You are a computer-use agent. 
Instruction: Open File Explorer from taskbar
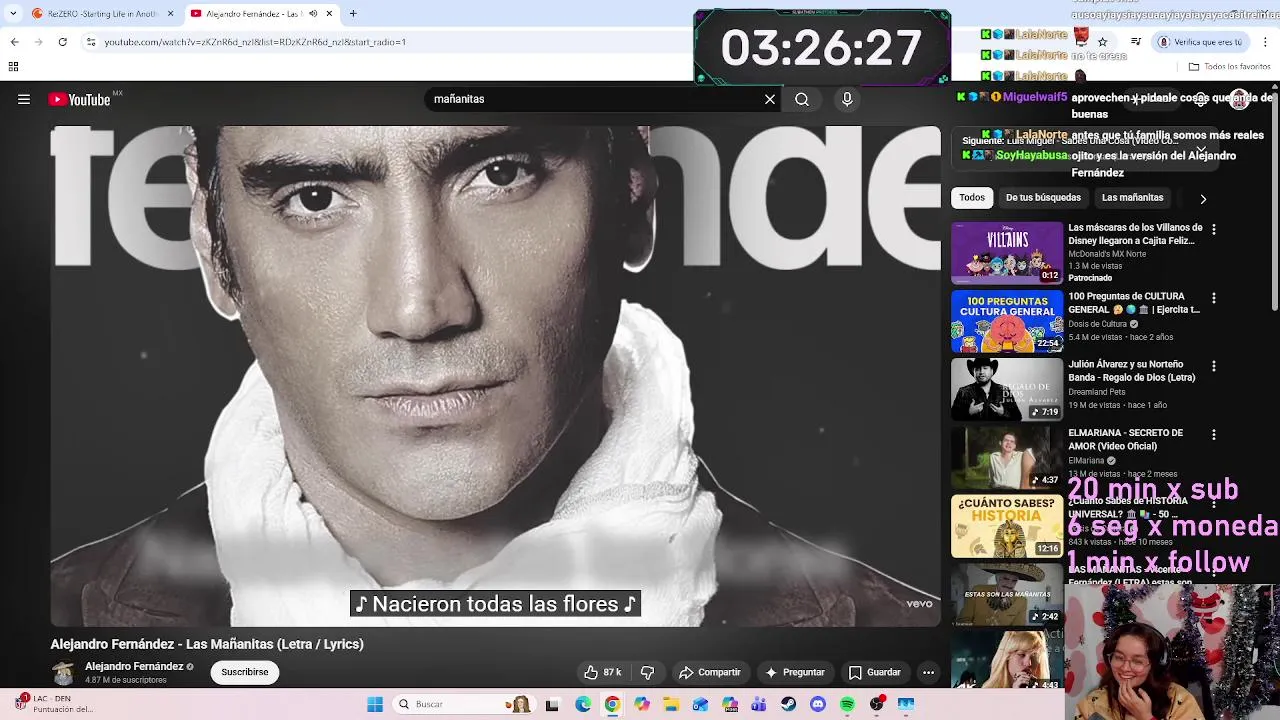coord(671,704)
